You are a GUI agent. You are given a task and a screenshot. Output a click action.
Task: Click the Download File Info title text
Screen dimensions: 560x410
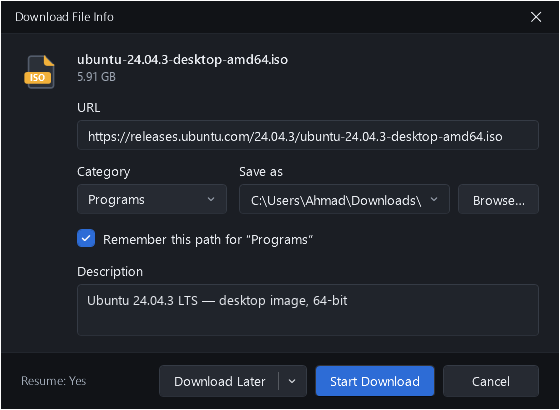pyautogui.click(x=64, y=17)
